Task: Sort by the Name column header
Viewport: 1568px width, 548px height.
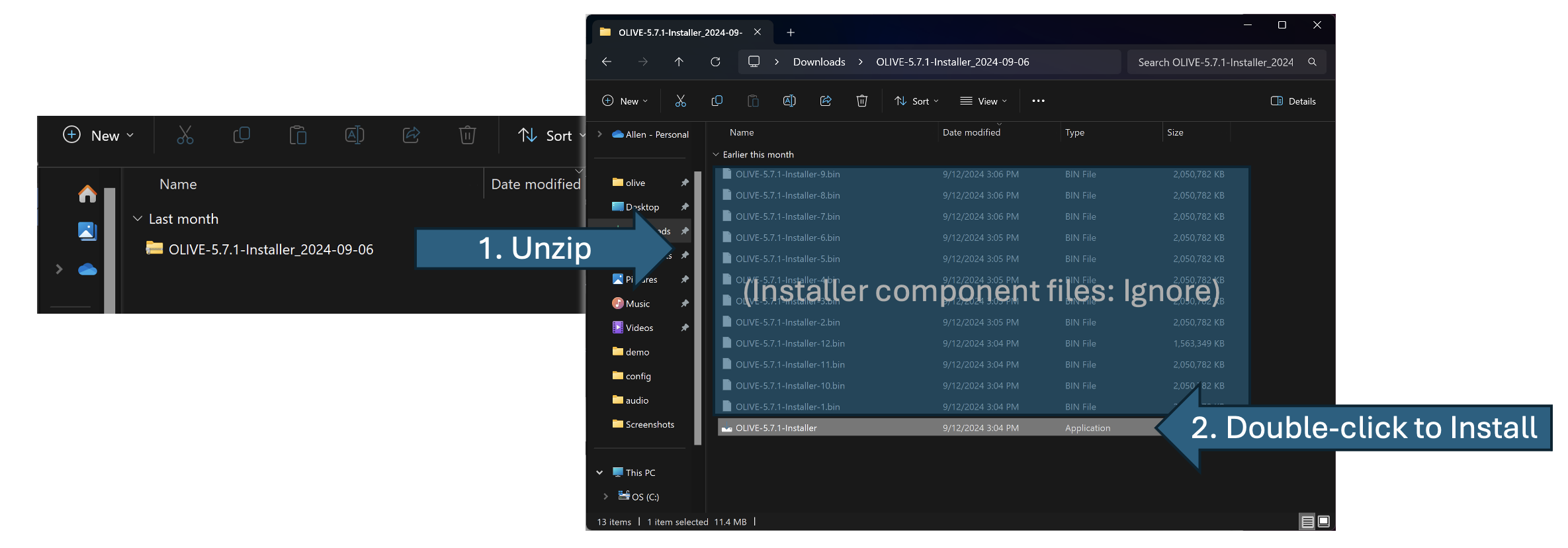Action: tap(742, 132)
